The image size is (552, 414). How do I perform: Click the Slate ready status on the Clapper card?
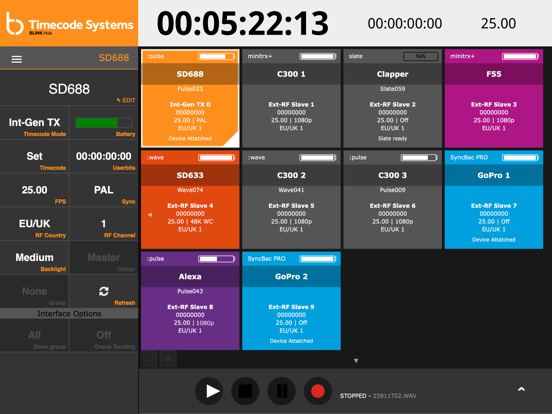click(393, 138)
